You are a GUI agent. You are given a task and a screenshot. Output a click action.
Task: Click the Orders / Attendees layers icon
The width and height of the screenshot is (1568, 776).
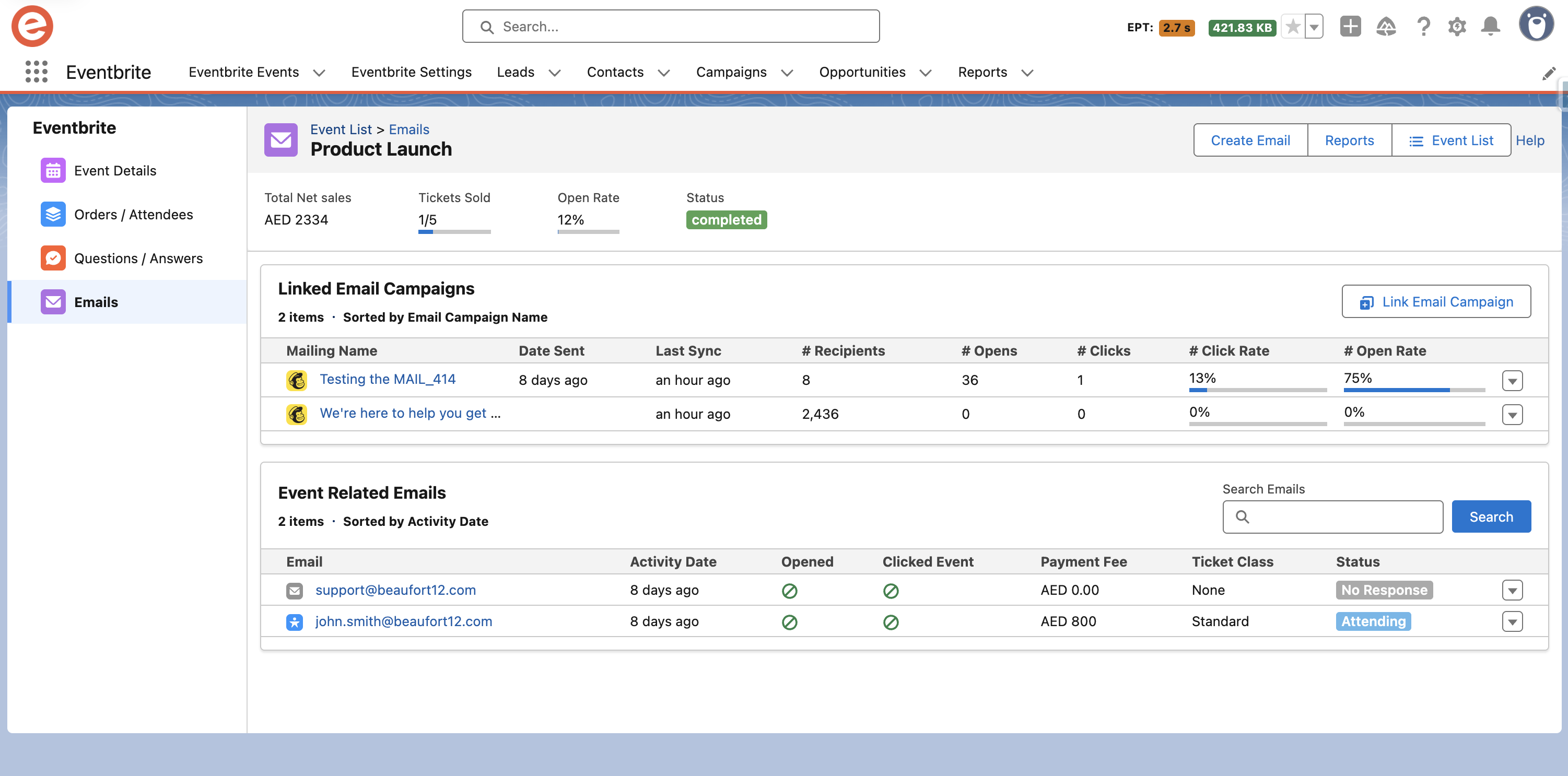53,214
